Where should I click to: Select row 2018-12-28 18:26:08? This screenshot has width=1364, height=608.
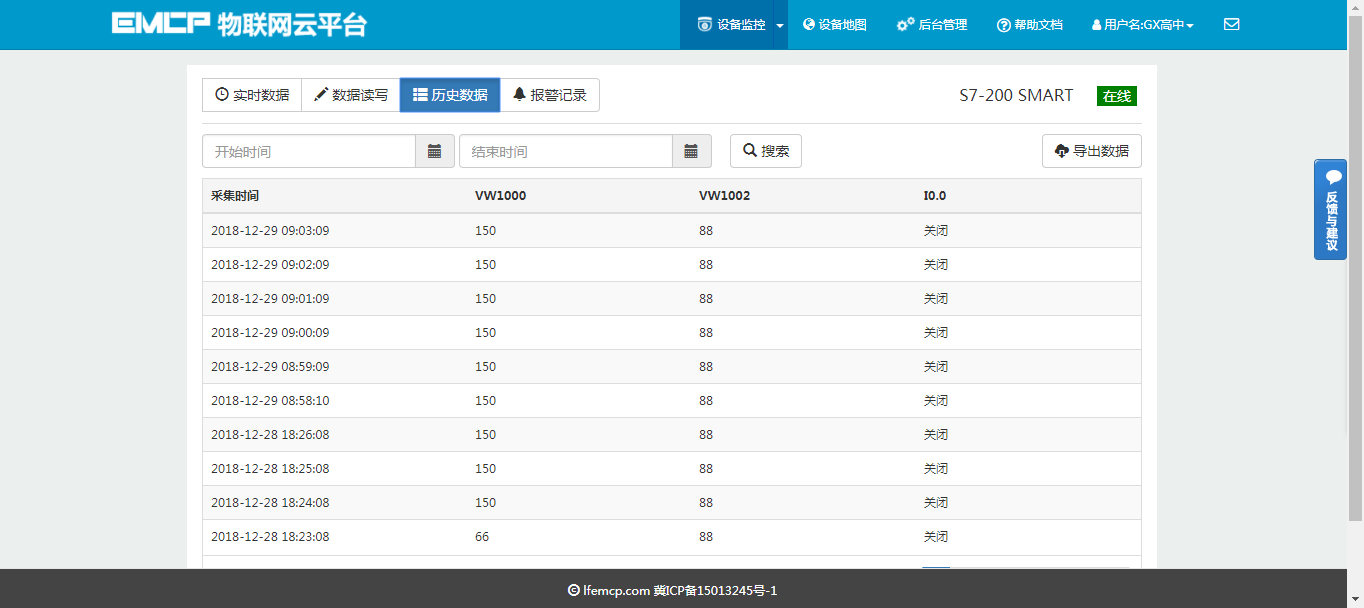click(672, 435)
